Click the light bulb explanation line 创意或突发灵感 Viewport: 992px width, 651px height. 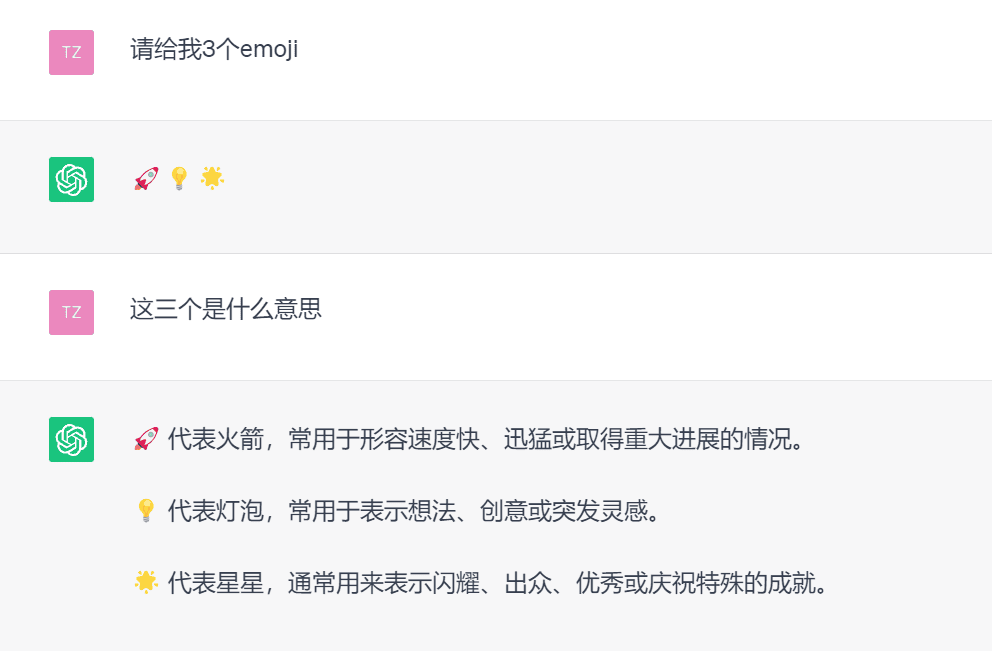click(397, 511)
